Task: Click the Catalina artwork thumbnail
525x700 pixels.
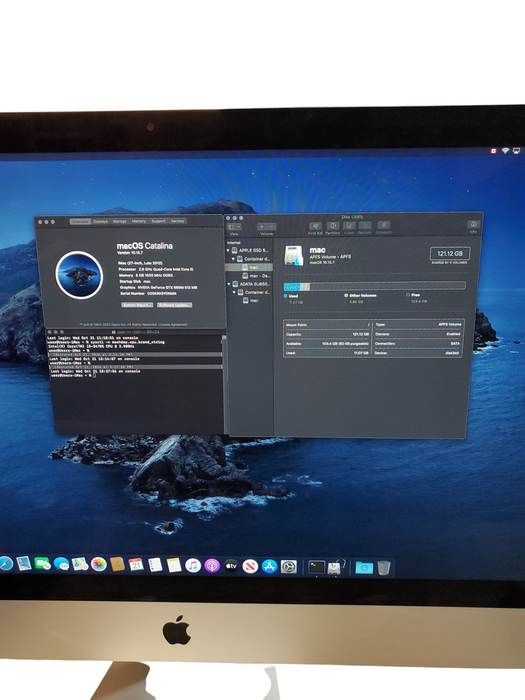Action: pyautogui.click(x=79, y=275)
